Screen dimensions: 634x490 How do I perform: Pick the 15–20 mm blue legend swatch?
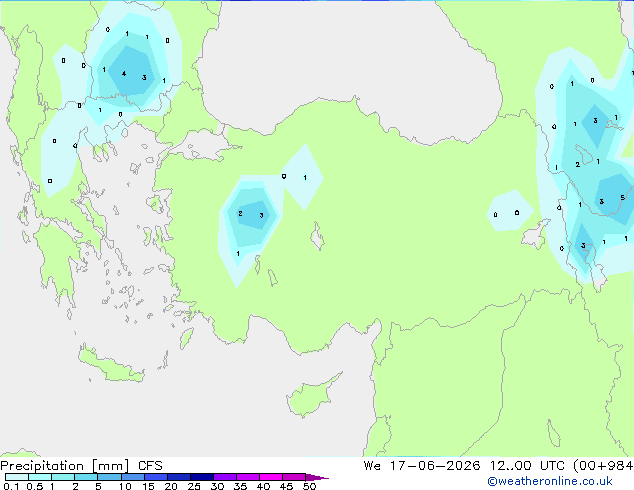156,477
